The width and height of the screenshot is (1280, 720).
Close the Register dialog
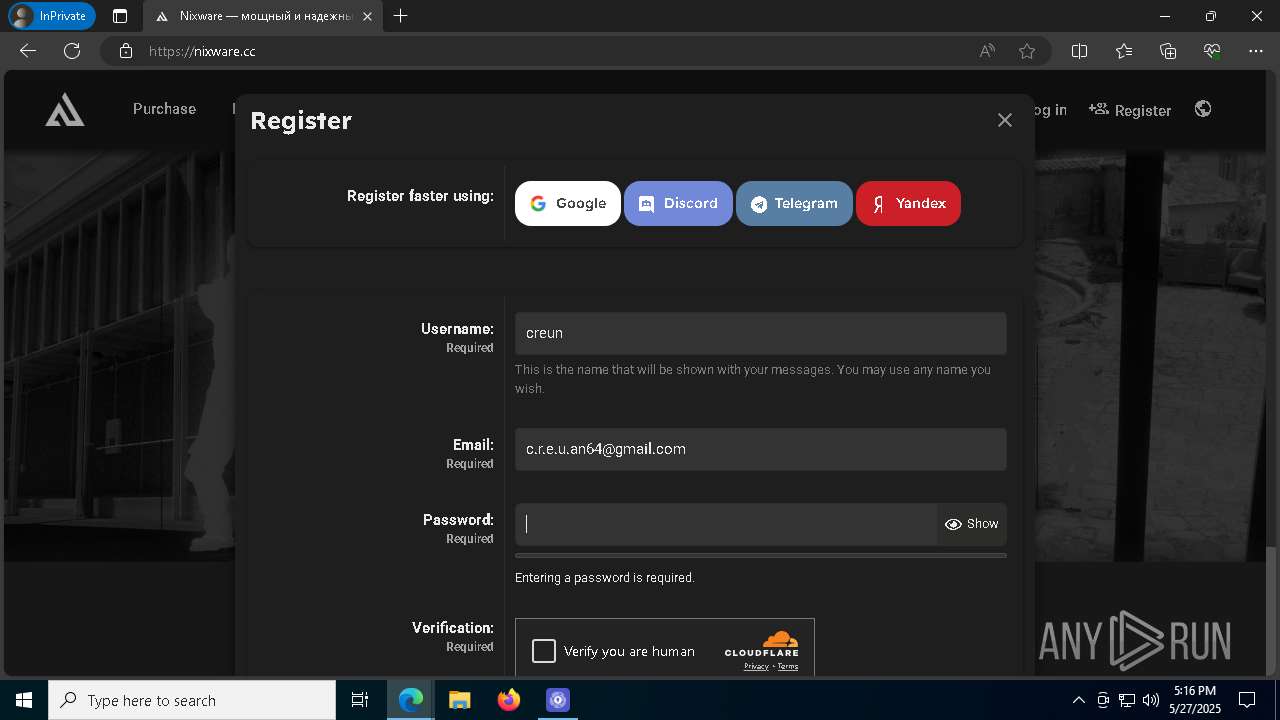(1005, 120)
